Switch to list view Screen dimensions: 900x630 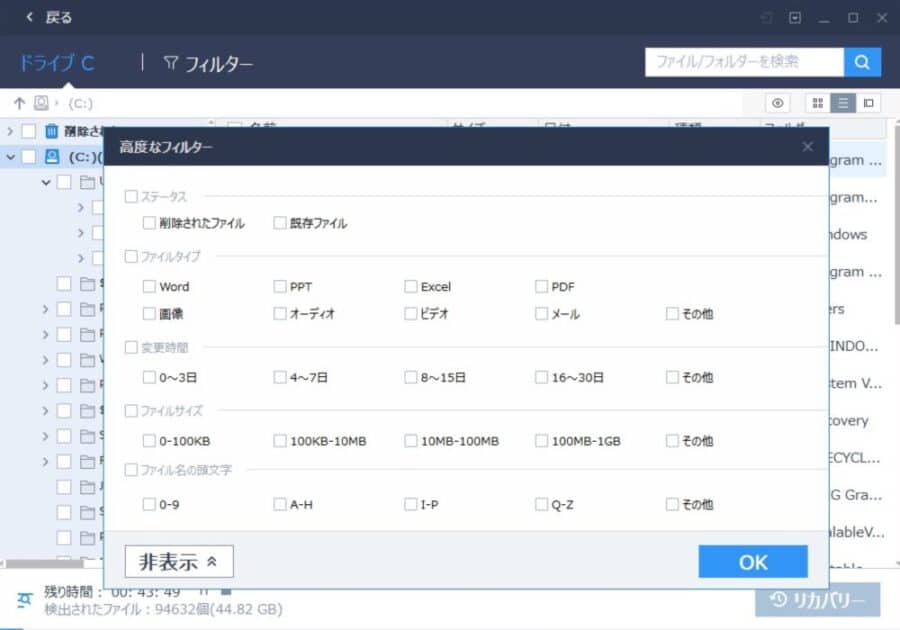point(843,103)
